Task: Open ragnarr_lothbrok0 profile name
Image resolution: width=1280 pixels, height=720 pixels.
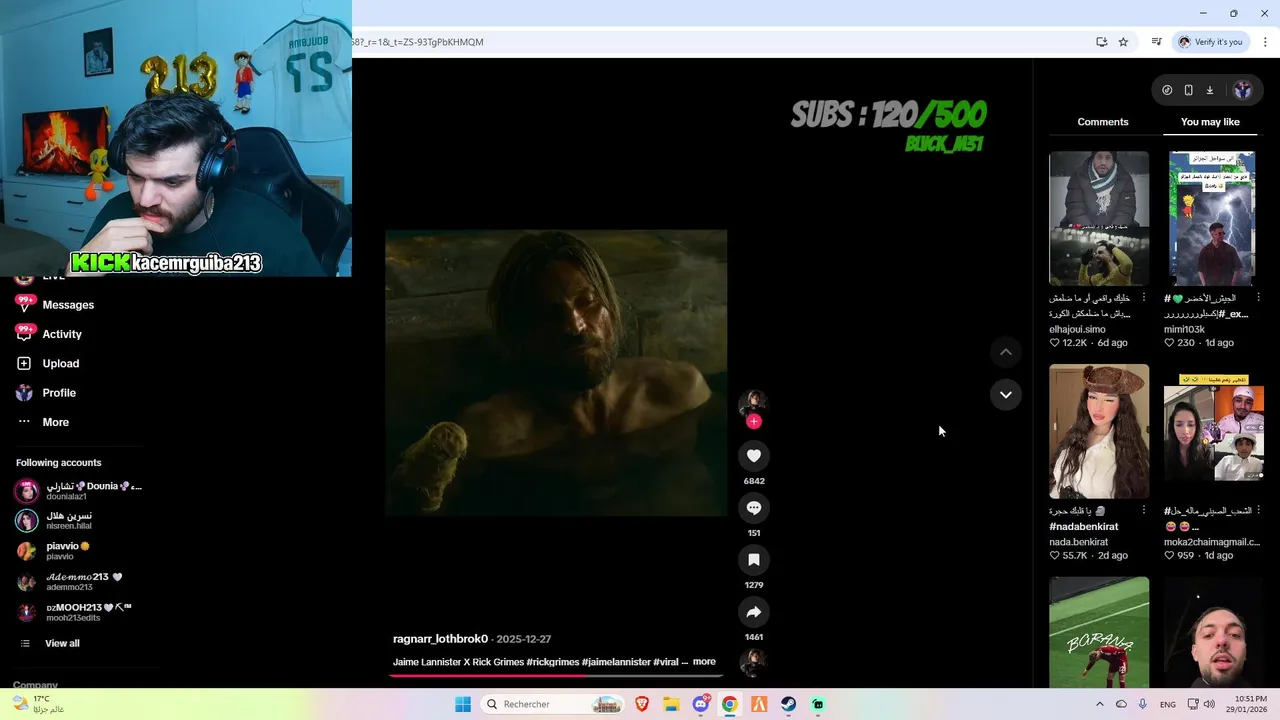Action: coord(440,639)
